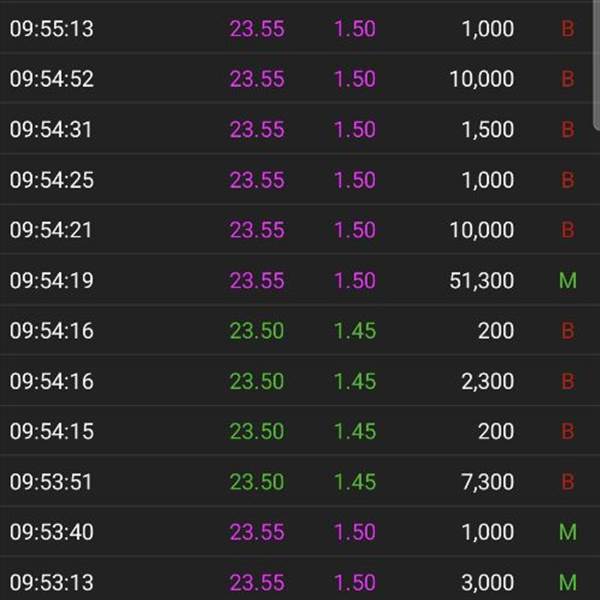Click the B marker at 09:54:52
The image size is (600, 600).
[x=568, y=79]
